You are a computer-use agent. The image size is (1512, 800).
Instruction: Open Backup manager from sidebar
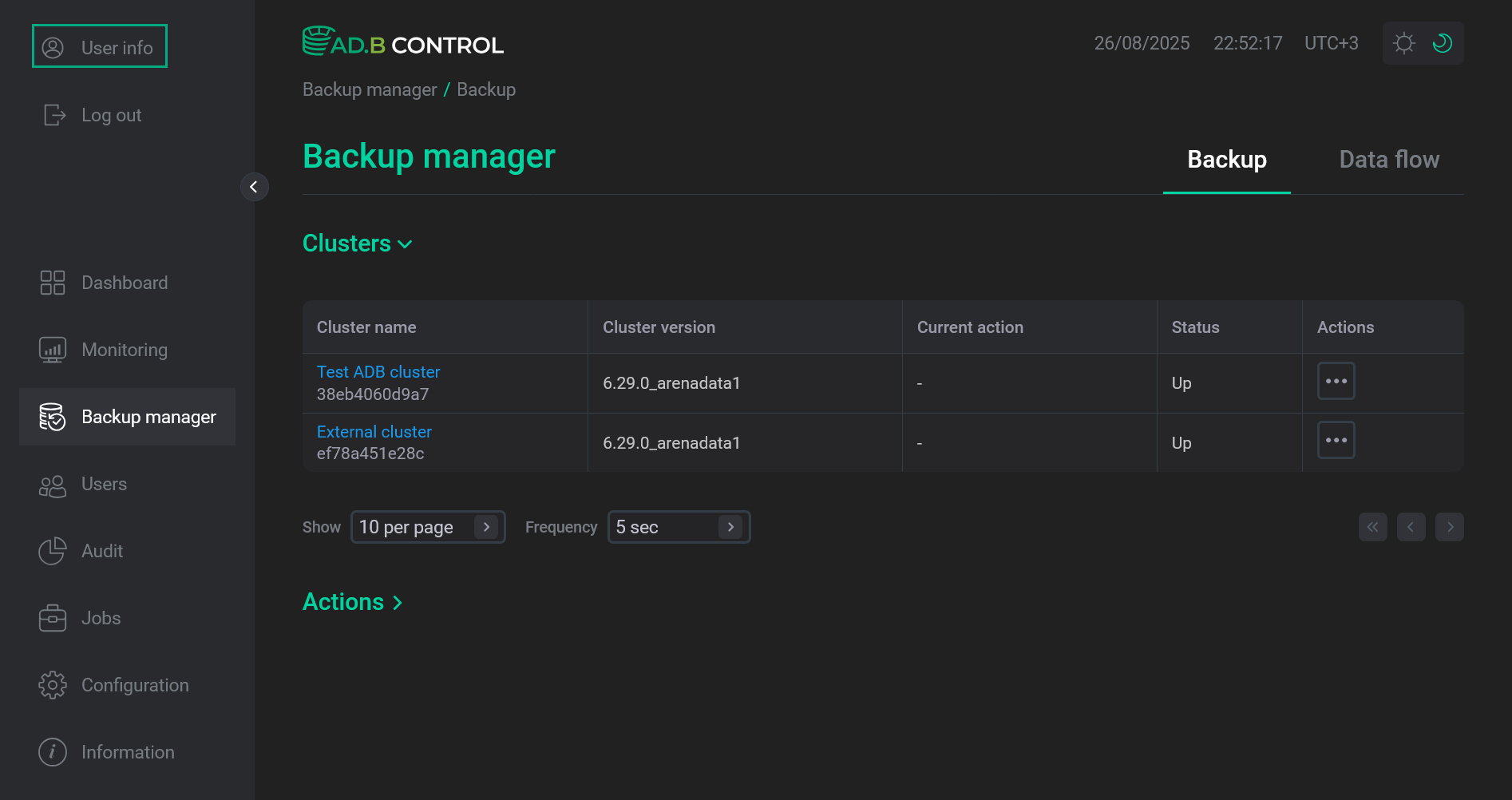pyautogui.click(x=148, y=416)
